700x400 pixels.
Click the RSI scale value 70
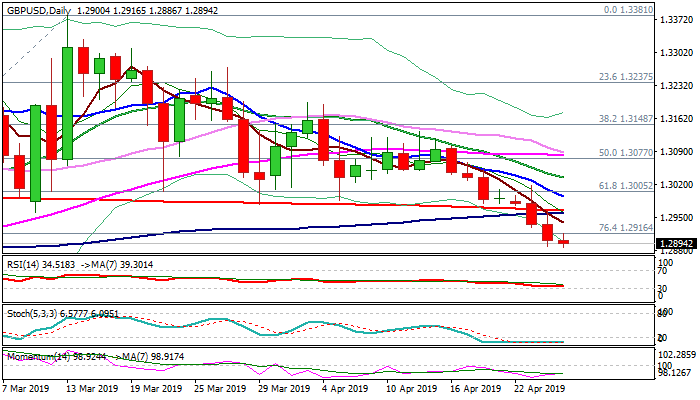pos(661,270)
